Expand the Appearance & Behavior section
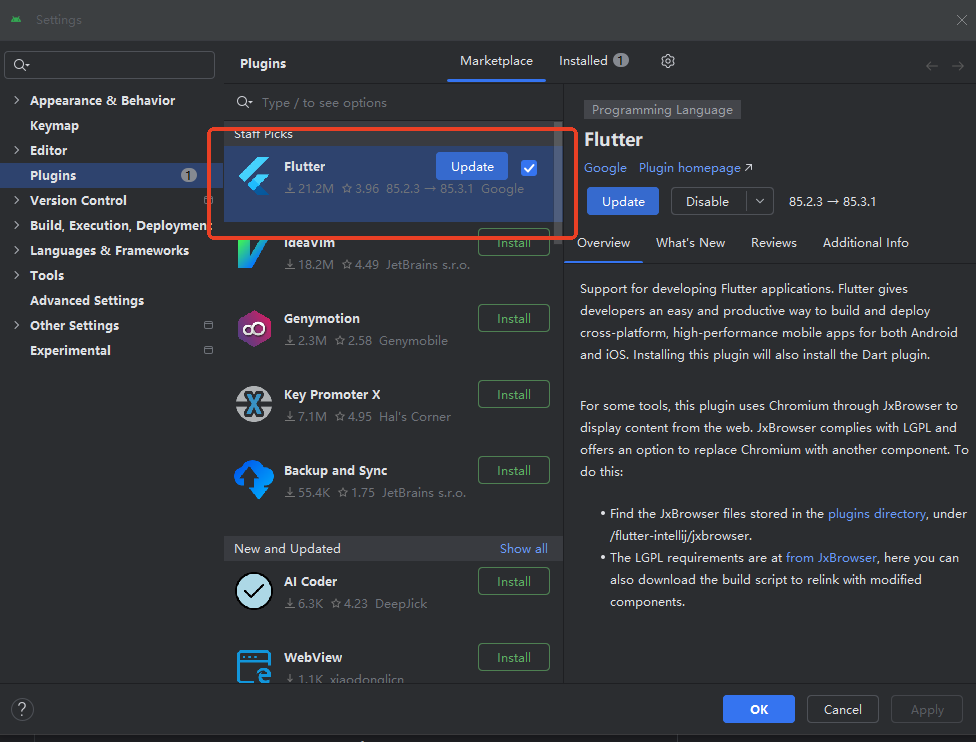This screenshot has height=742, width=976. click(x=16, y=101)
